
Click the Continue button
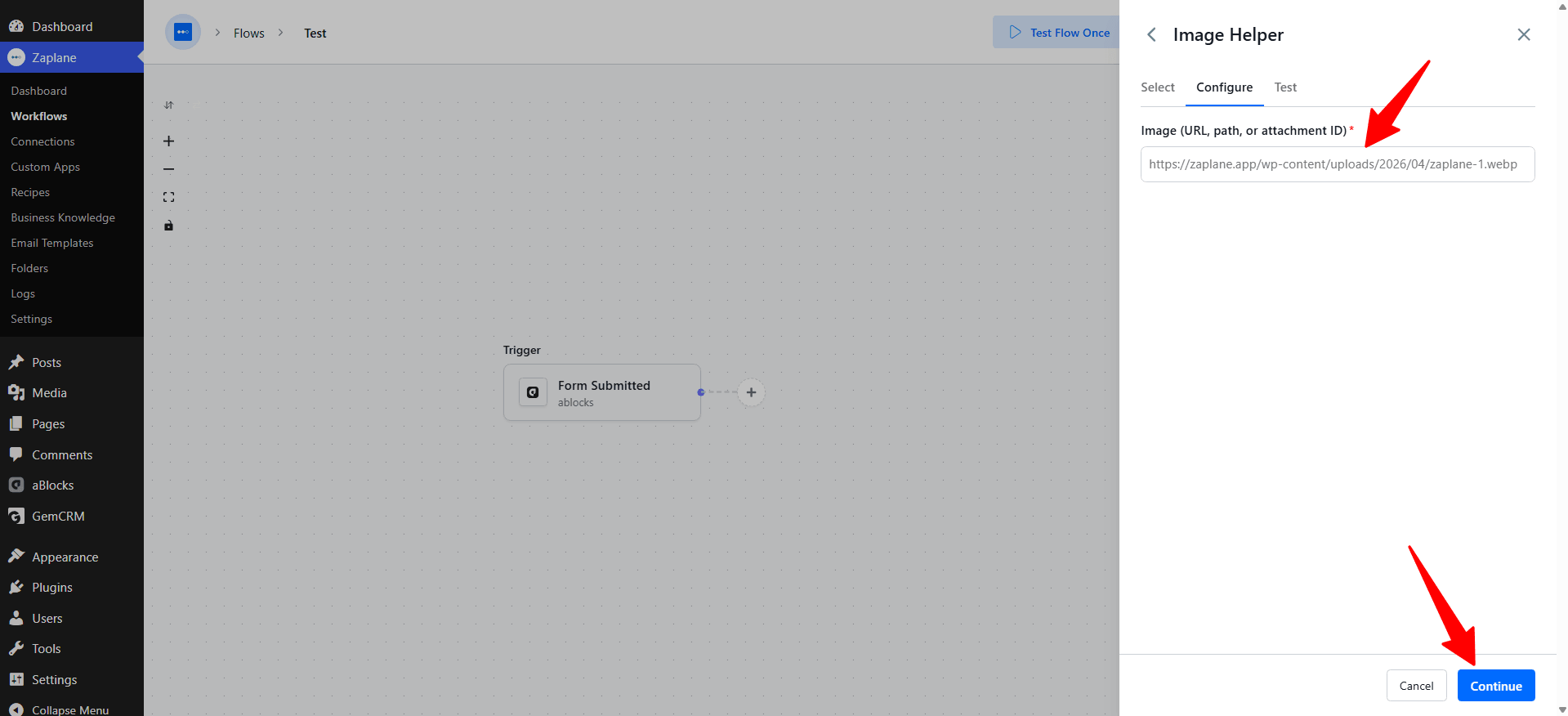tap(1496, 686)
